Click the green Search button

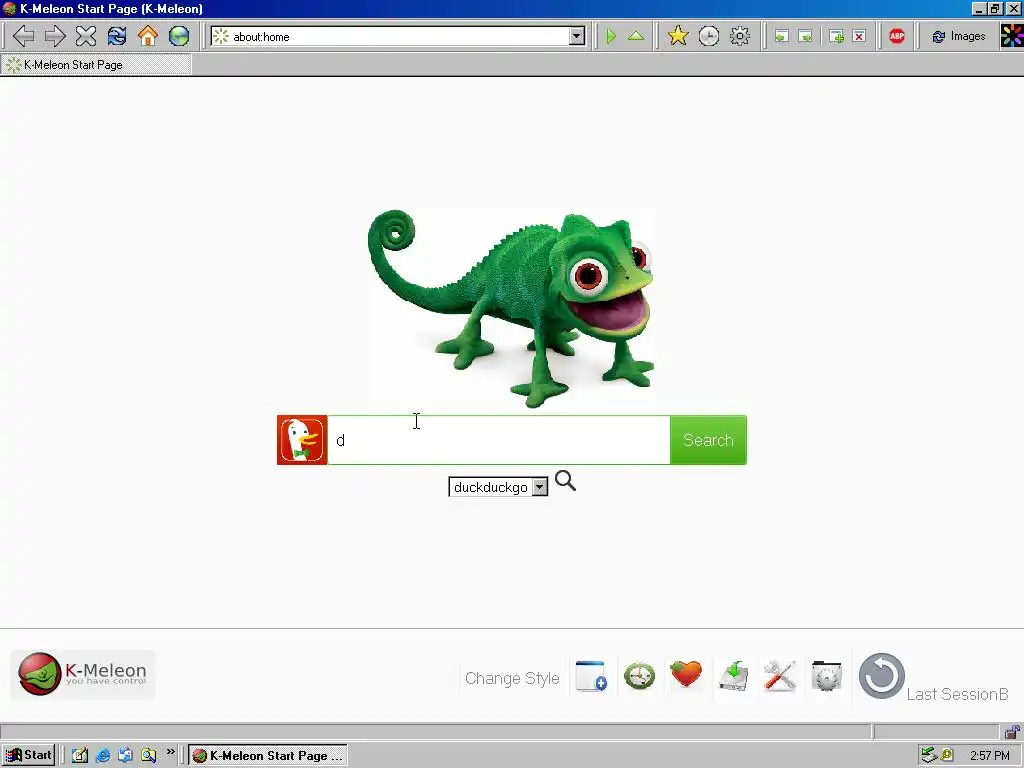[x=709, y=440]
